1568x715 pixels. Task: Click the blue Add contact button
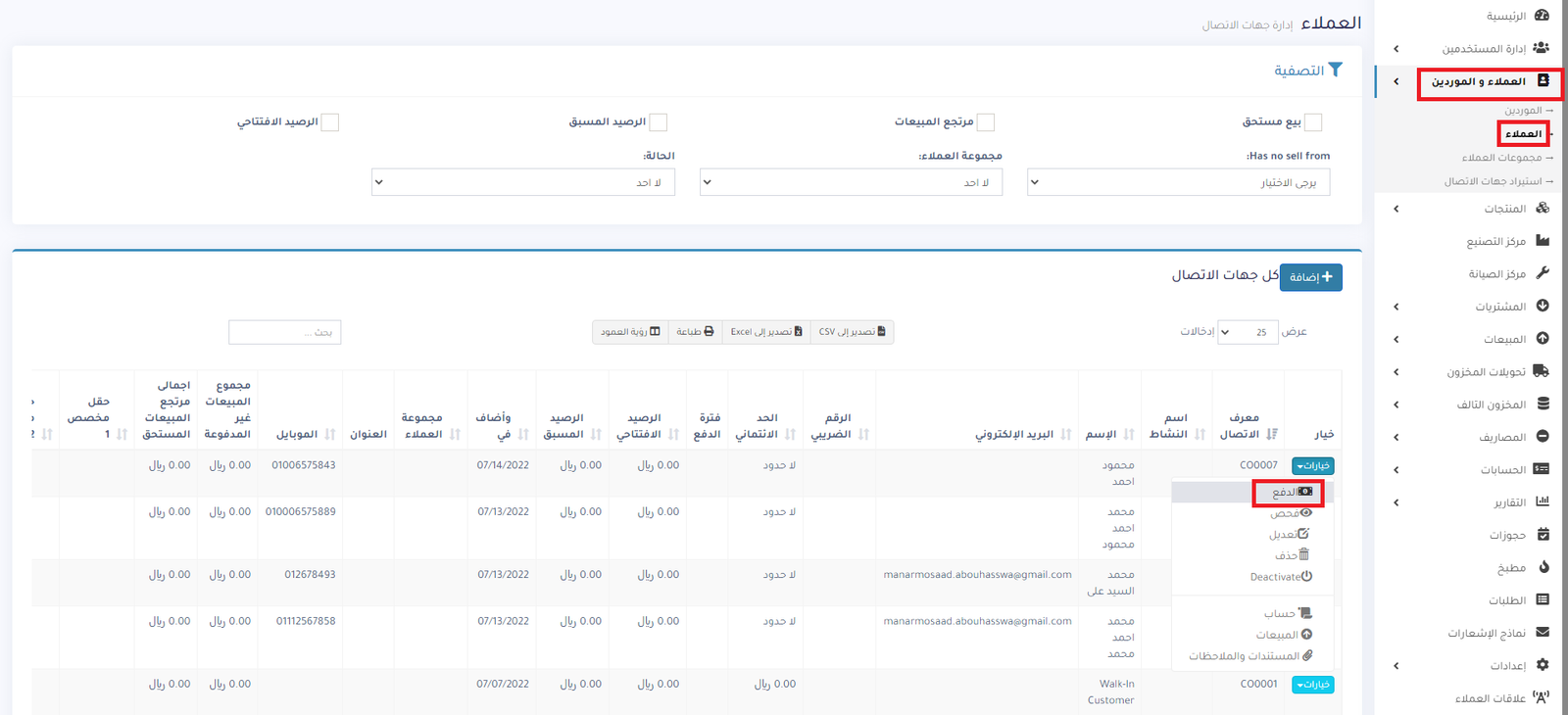(1310, 277)
